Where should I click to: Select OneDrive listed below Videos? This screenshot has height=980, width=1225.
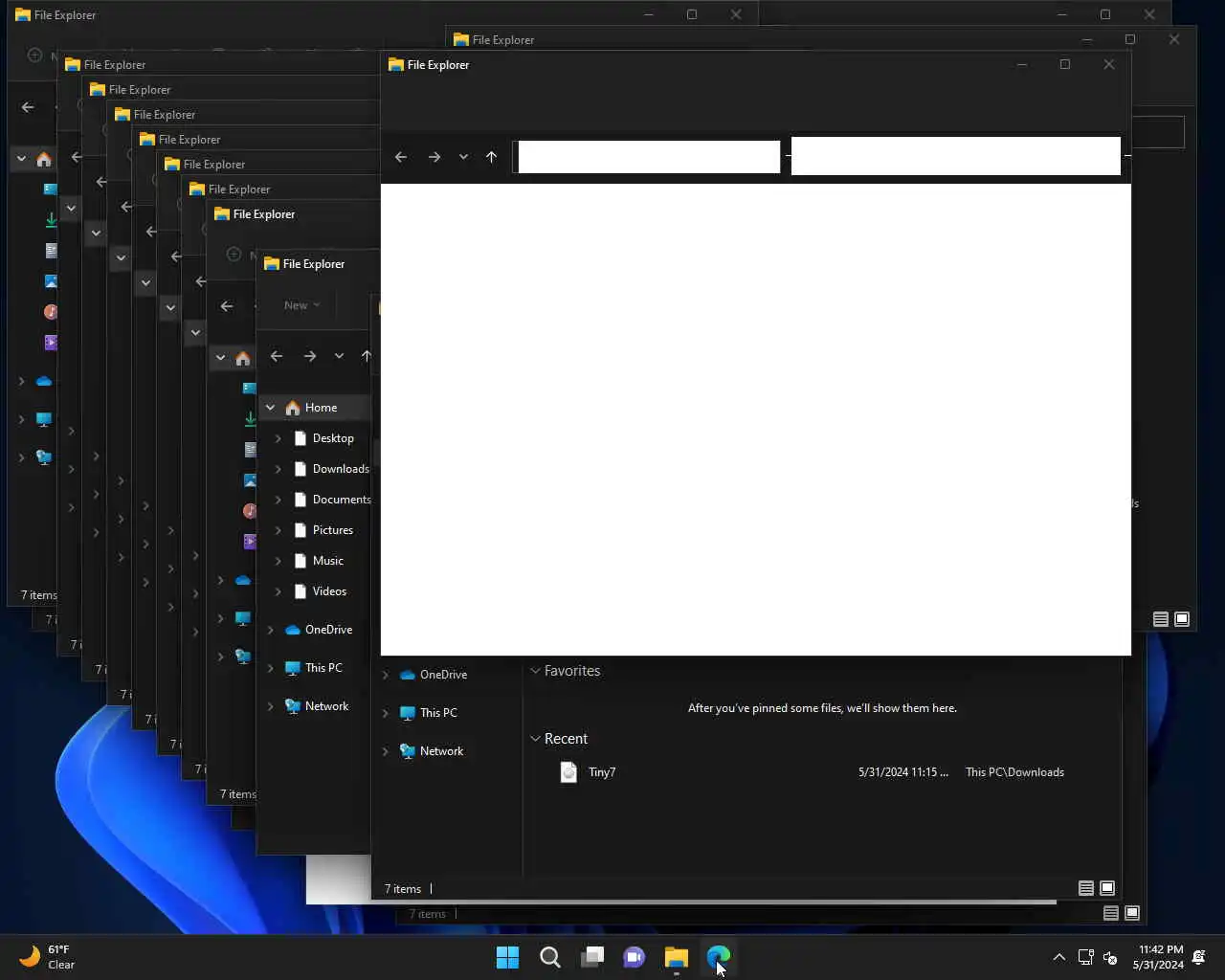click(319, 630)
